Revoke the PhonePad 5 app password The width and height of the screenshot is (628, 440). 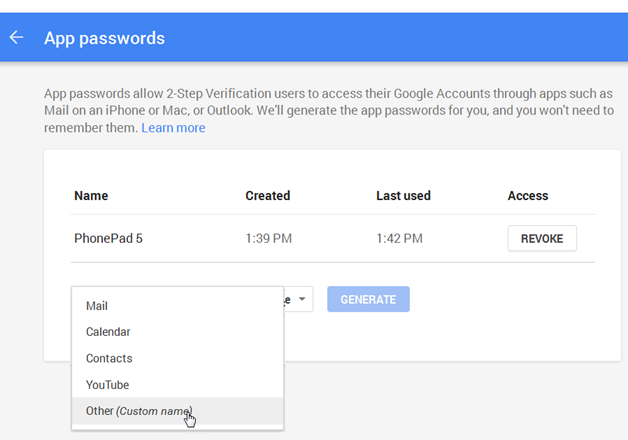pos(542,238)
